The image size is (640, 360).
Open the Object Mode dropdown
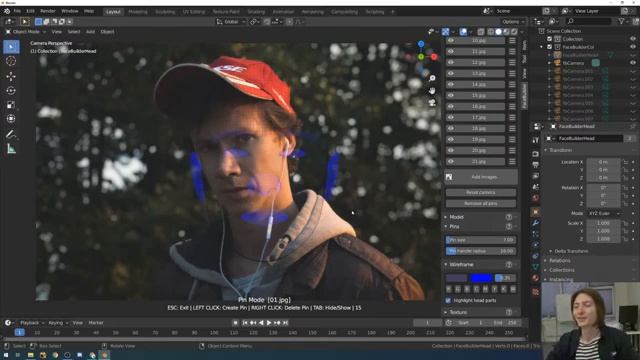26,32
